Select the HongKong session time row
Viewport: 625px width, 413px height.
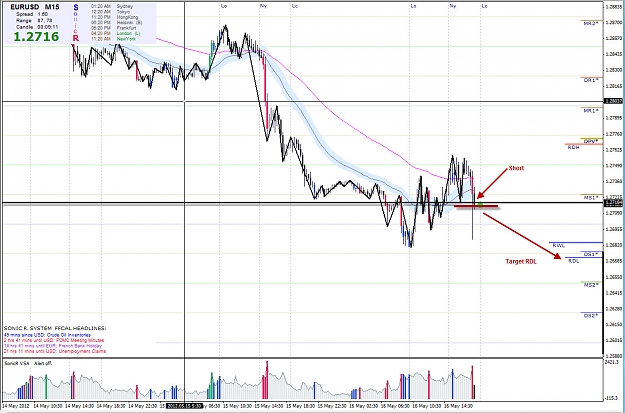click(114, 18)
